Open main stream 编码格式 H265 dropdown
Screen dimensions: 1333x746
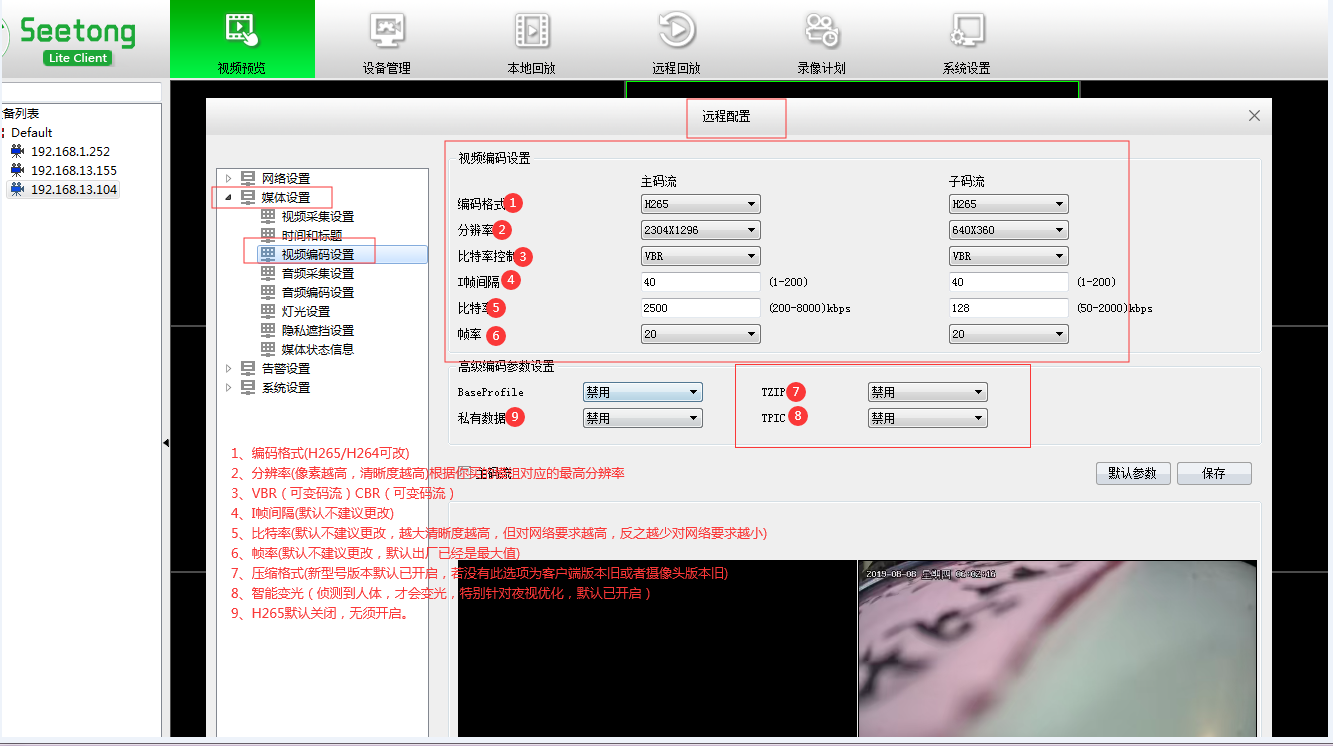coord(700,204)
